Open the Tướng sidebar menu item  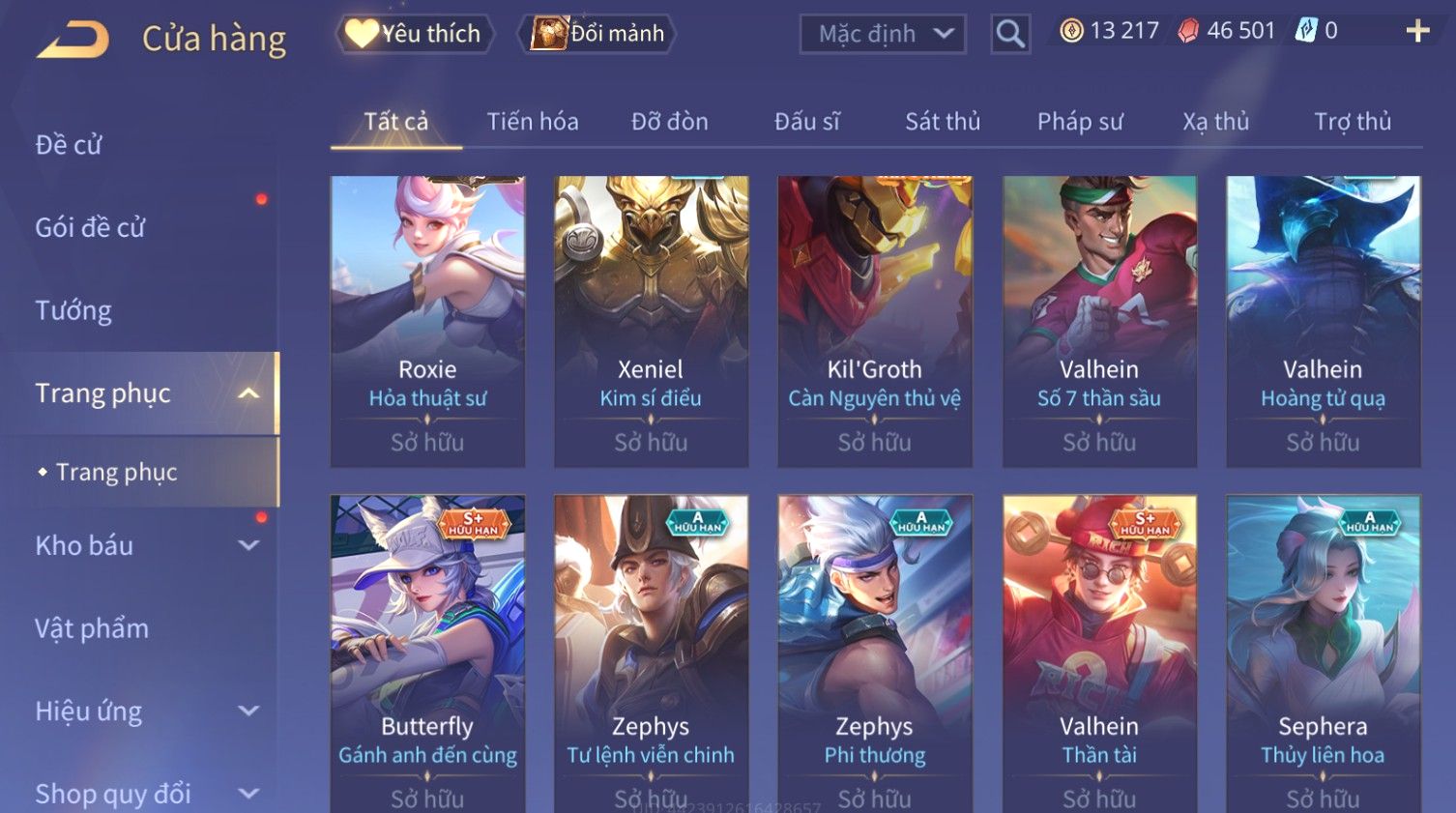[73, 310]
